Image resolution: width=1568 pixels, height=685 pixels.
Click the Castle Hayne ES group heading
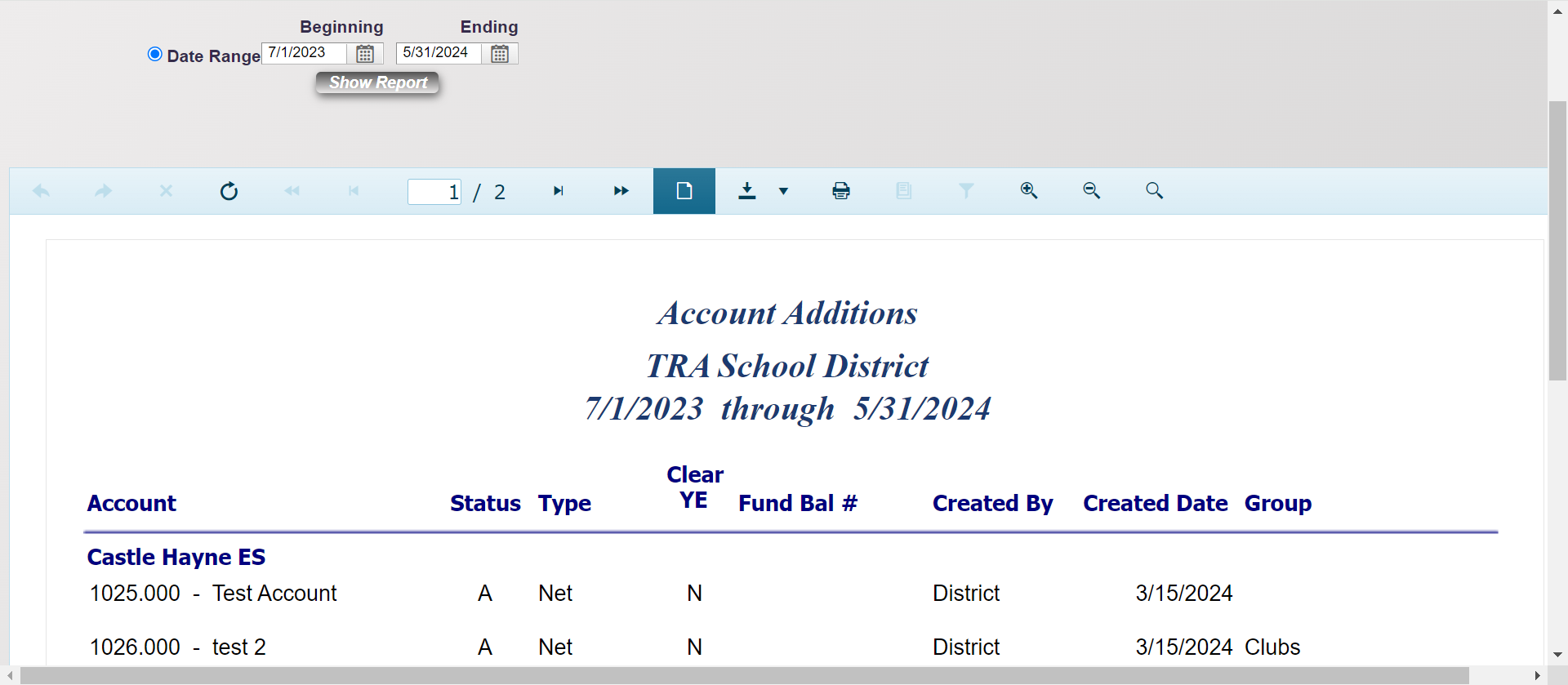[176, 558]
